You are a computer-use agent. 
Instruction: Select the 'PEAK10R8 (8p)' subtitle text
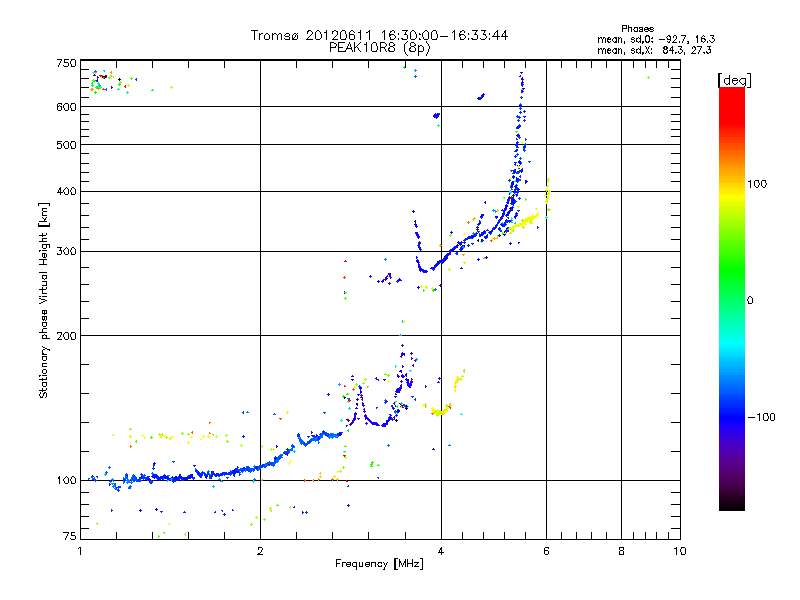379,48
